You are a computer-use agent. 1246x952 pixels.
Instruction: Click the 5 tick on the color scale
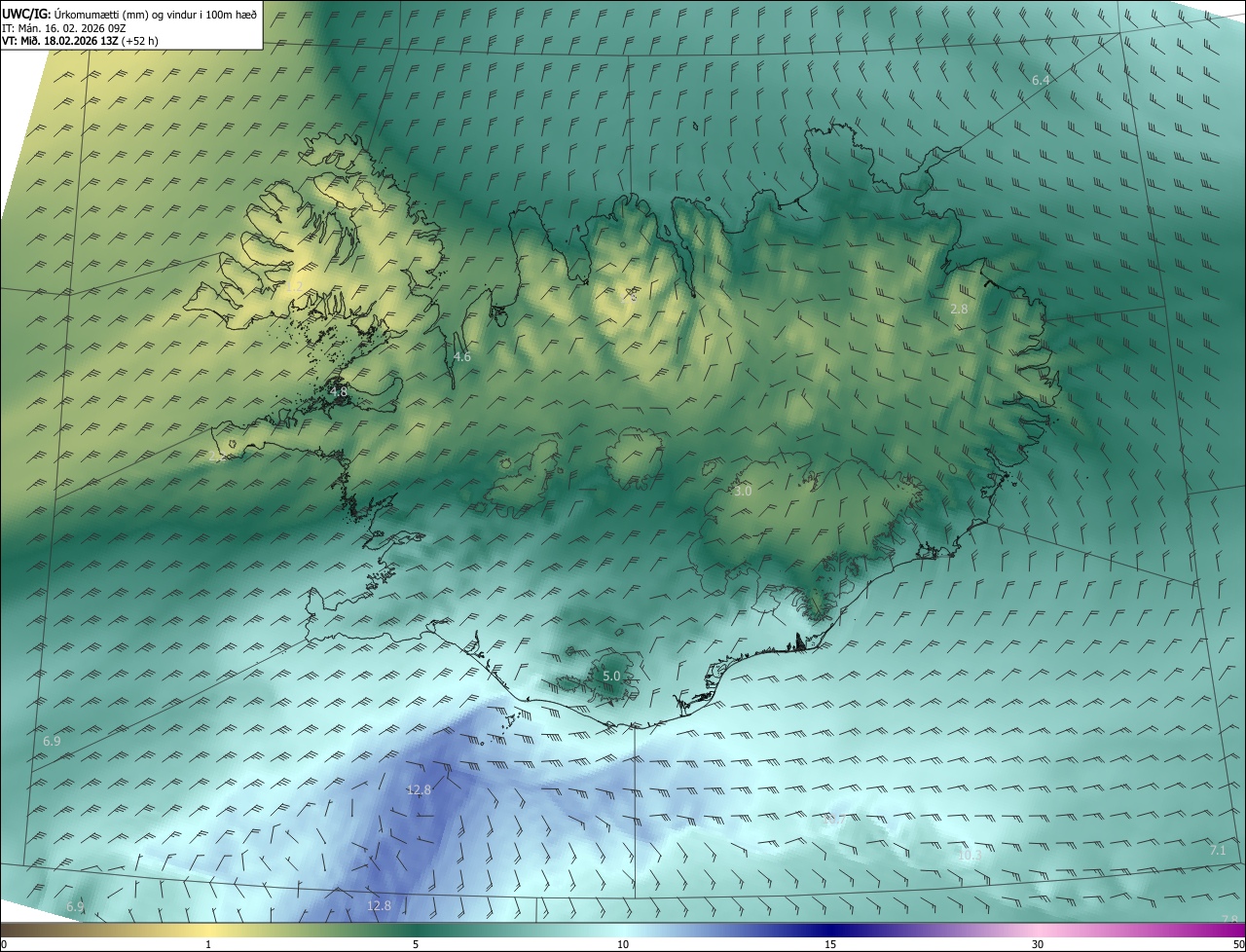tap(416, 944)
